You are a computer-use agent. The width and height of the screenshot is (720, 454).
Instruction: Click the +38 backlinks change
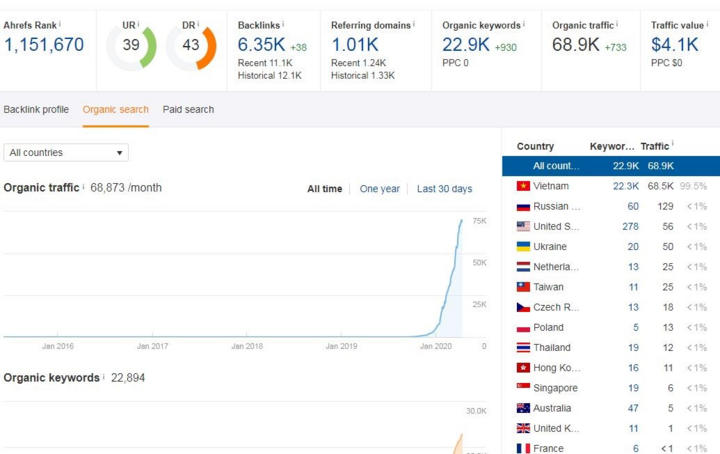(x=298, y=47)
